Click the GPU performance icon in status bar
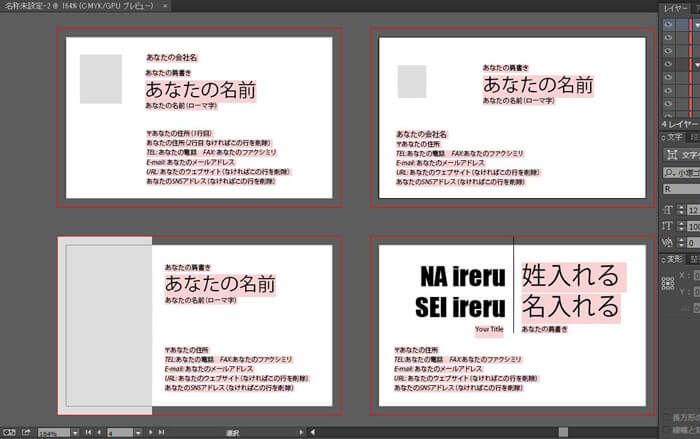The image size is (700, 439). 9,432
